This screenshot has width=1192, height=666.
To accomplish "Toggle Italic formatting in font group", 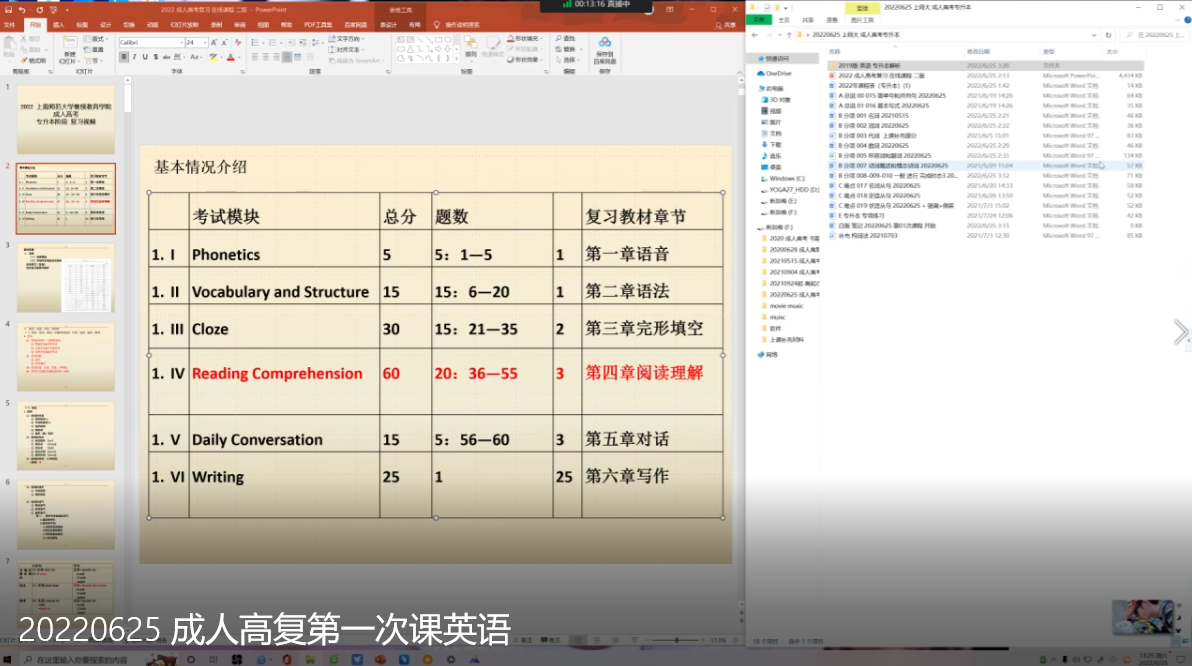I will [134, 57].
